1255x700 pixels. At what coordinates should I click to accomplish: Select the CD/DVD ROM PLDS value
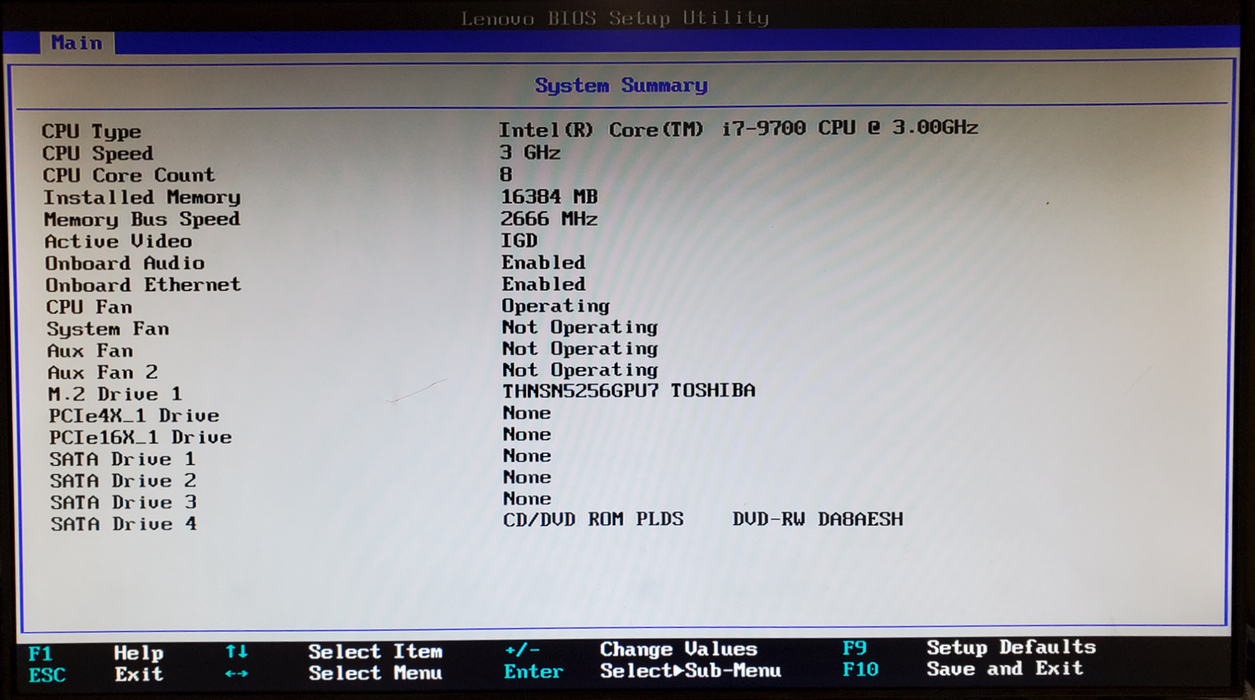click(x=594, y=520)
